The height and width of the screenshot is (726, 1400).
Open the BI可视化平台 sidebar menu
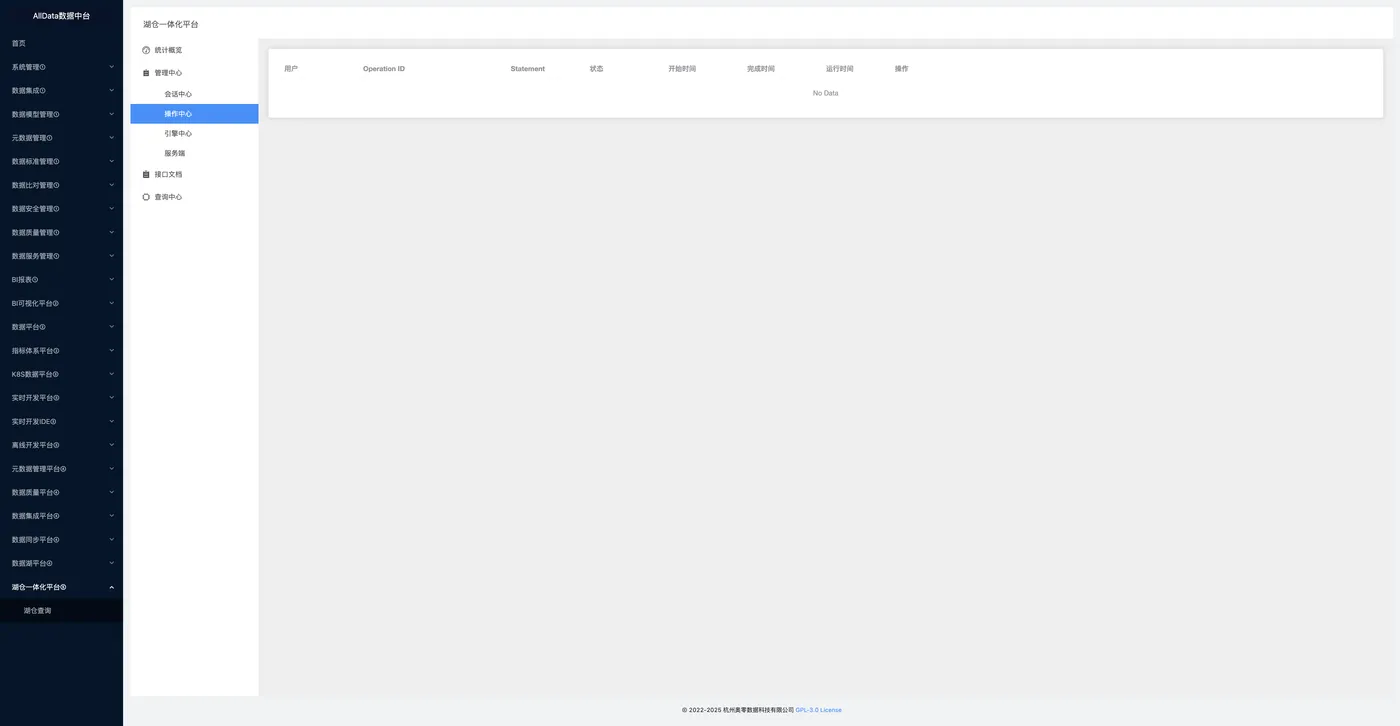(61, 303)
